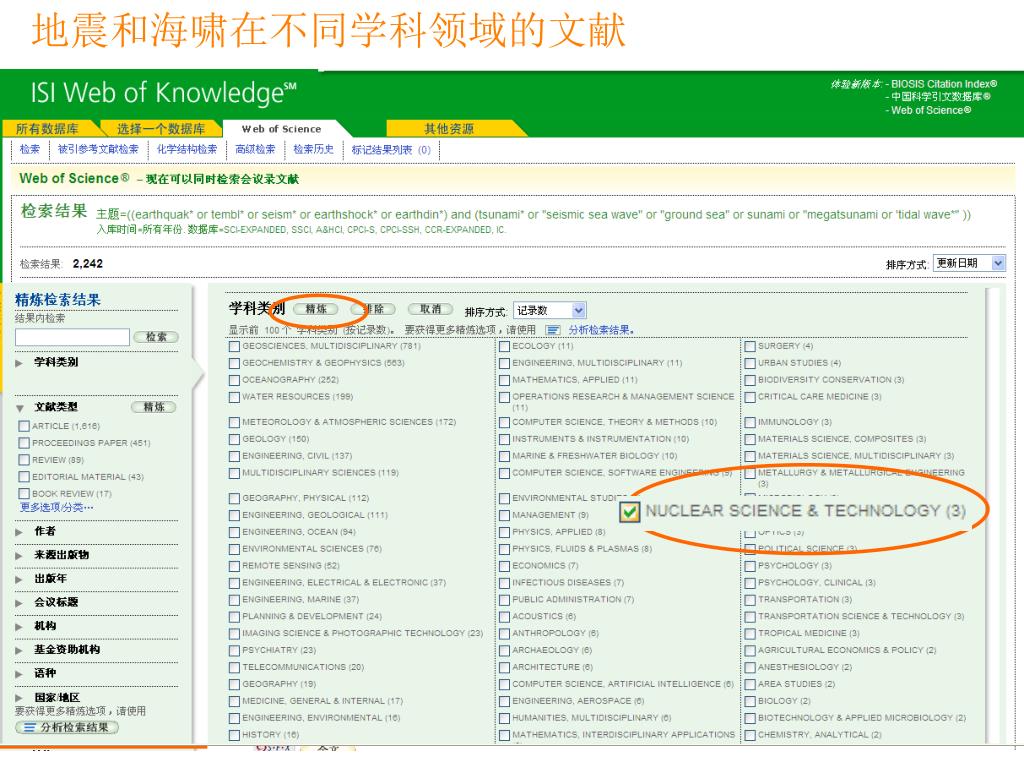
Task: Open 被引参考文献检索 menu link
Action: point(98,150)
